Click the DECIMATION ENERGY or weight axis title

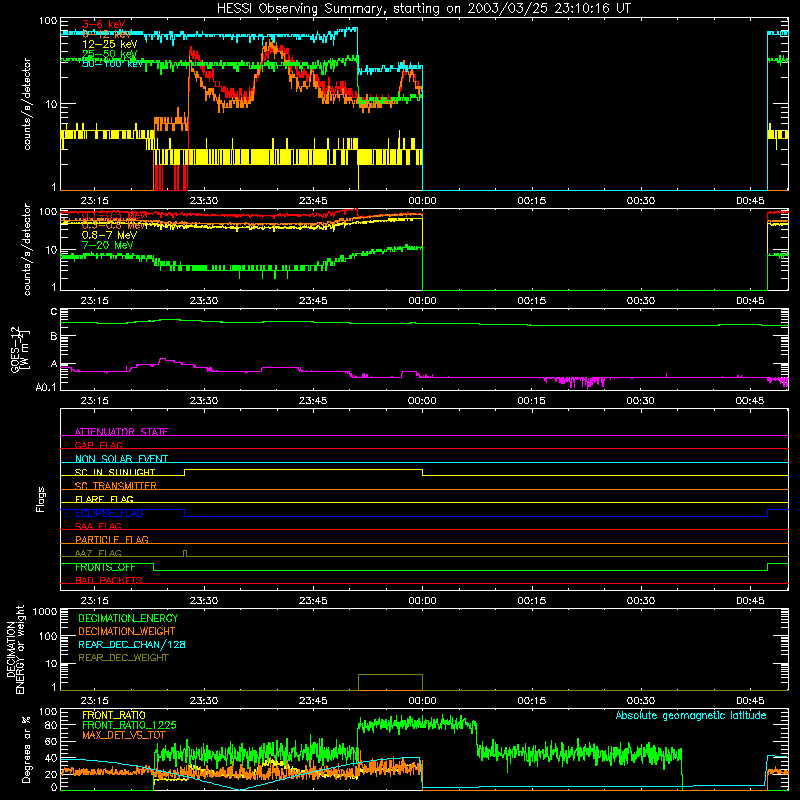(15, 649)
